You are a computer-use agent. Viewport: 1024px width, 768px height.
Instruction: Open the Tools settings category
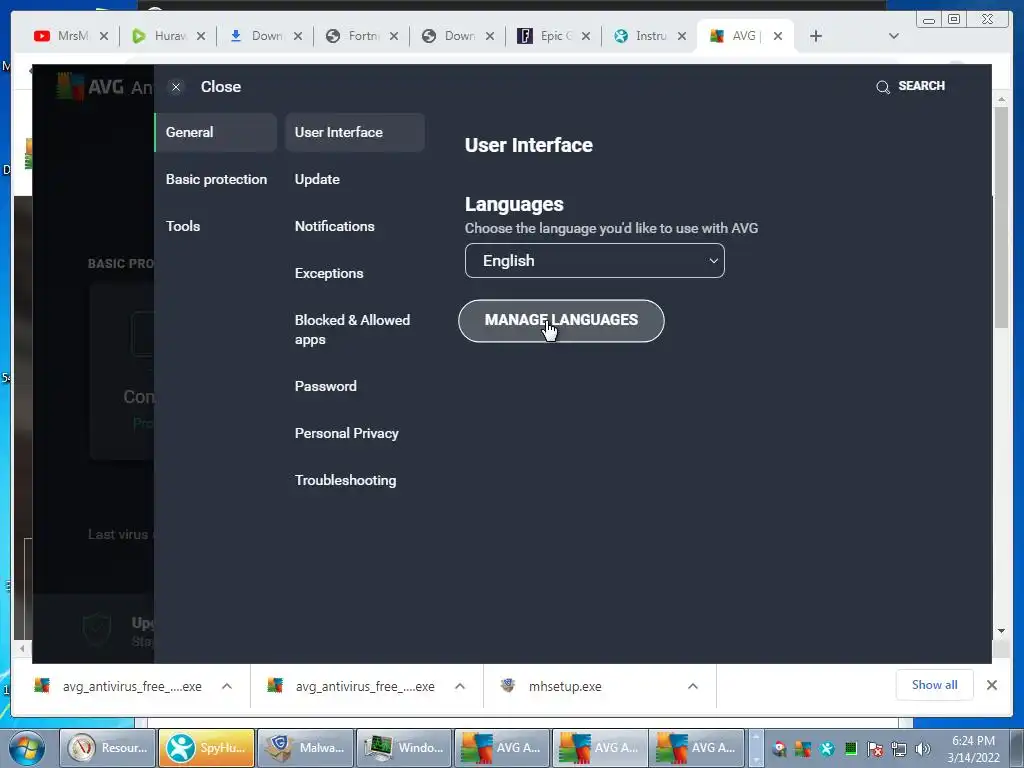pos(183,226)
